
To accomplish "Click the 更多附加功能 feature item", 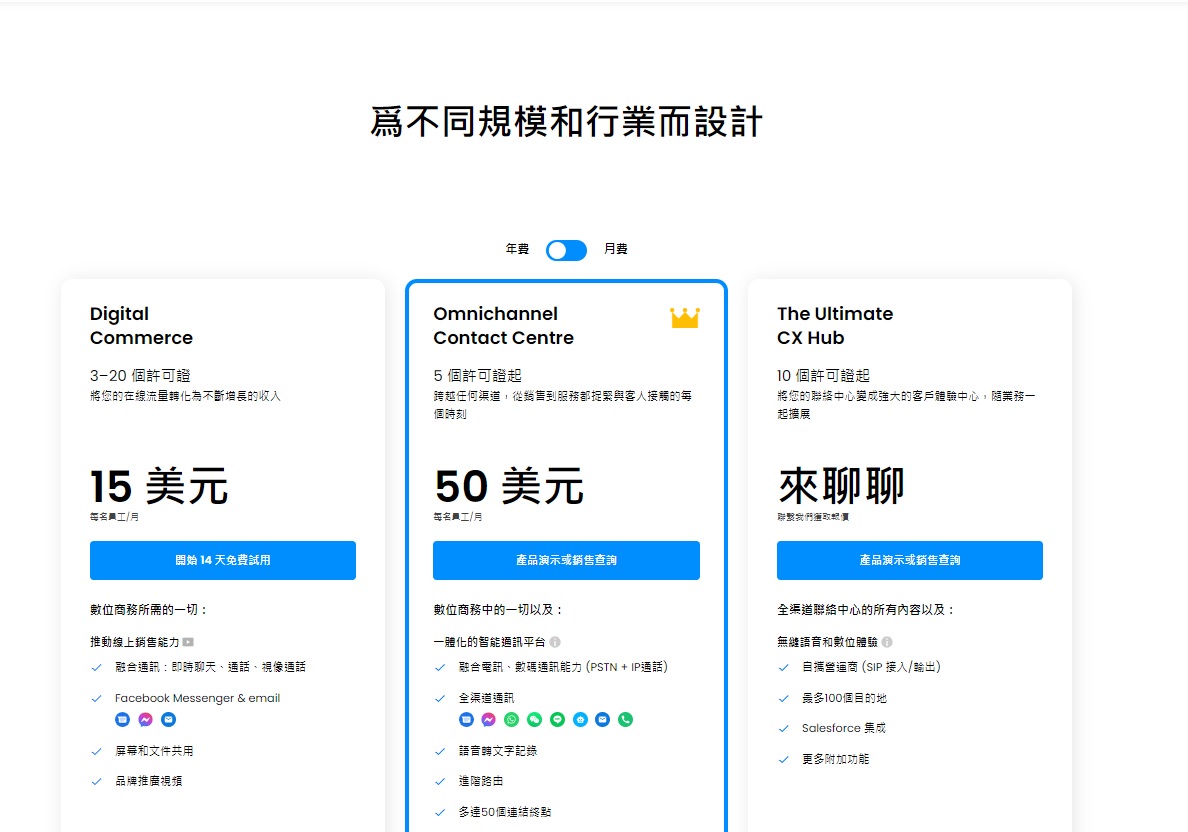I will coord(835,759).
